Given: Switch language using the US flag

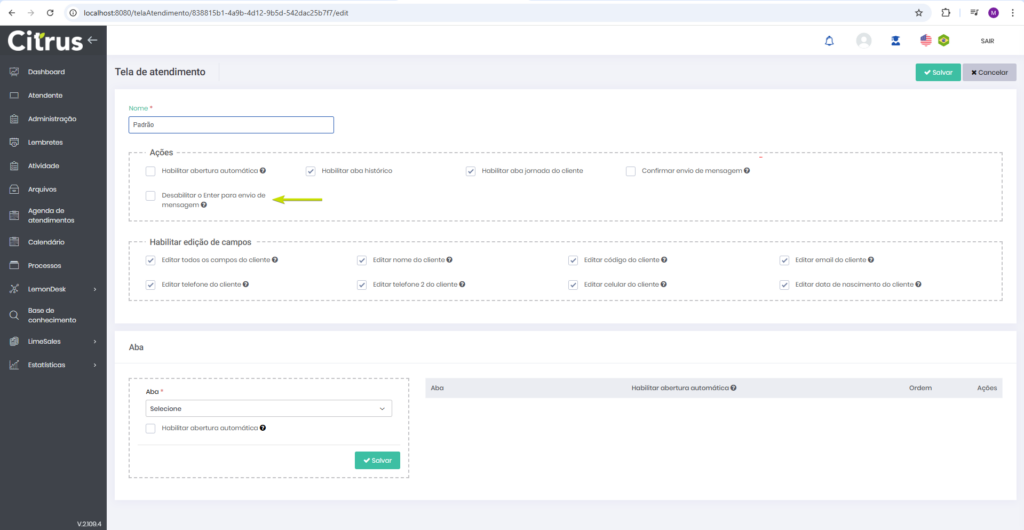Looking at the screenshot, I should [926, 41].
